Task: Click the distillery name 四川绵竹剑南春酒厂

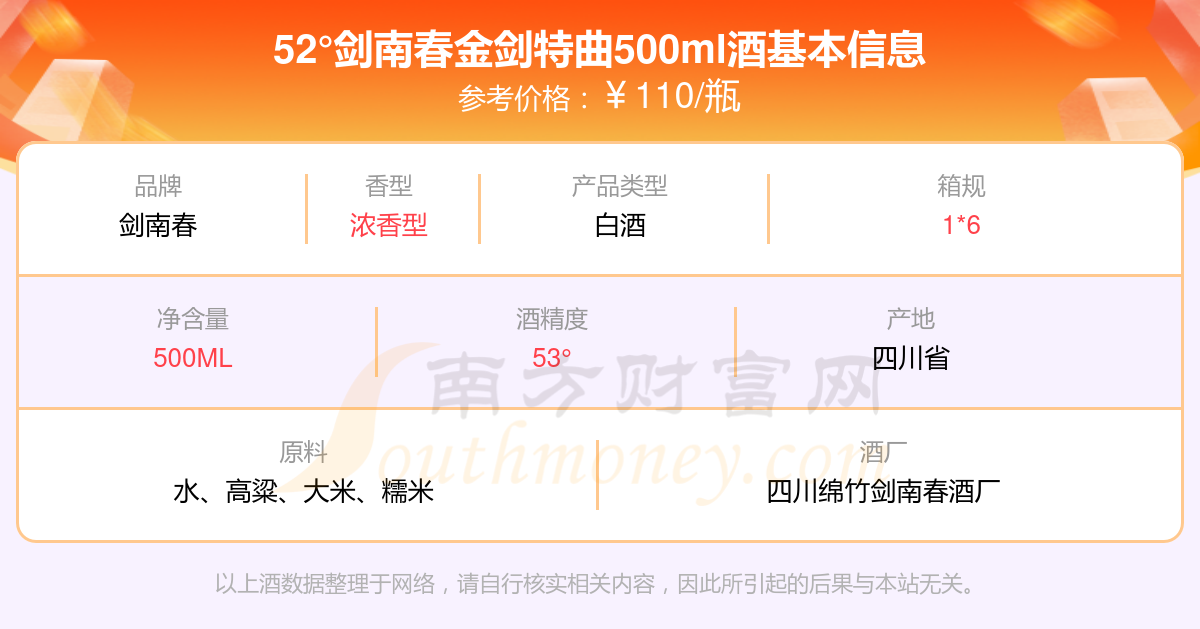Action: tap(884, 491)
